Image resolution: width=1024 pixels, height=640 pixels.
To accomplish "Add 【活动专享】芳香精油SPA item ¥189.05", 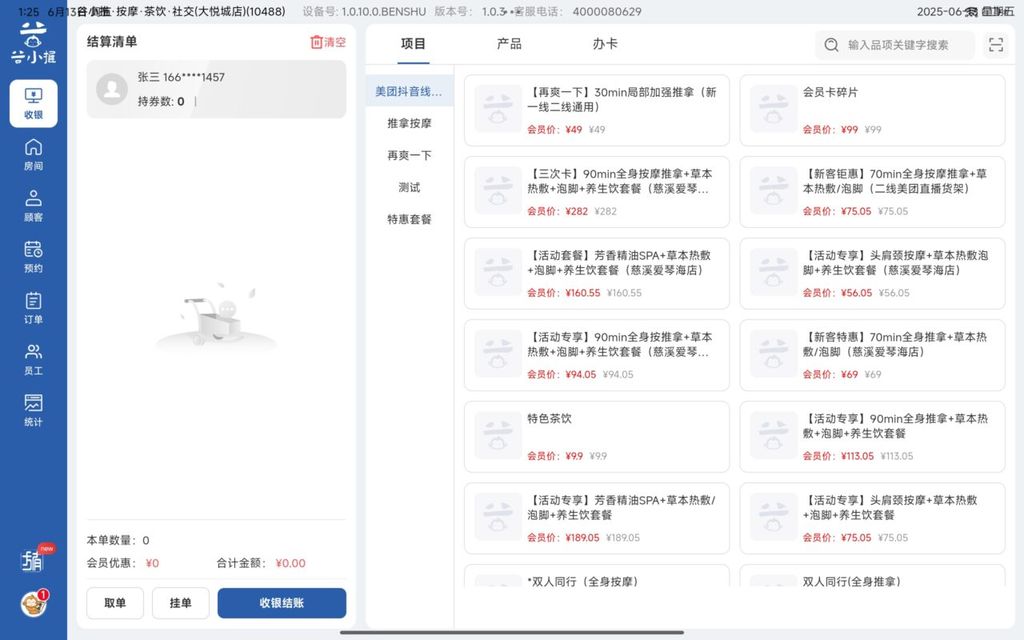I will tap(597, 519).
